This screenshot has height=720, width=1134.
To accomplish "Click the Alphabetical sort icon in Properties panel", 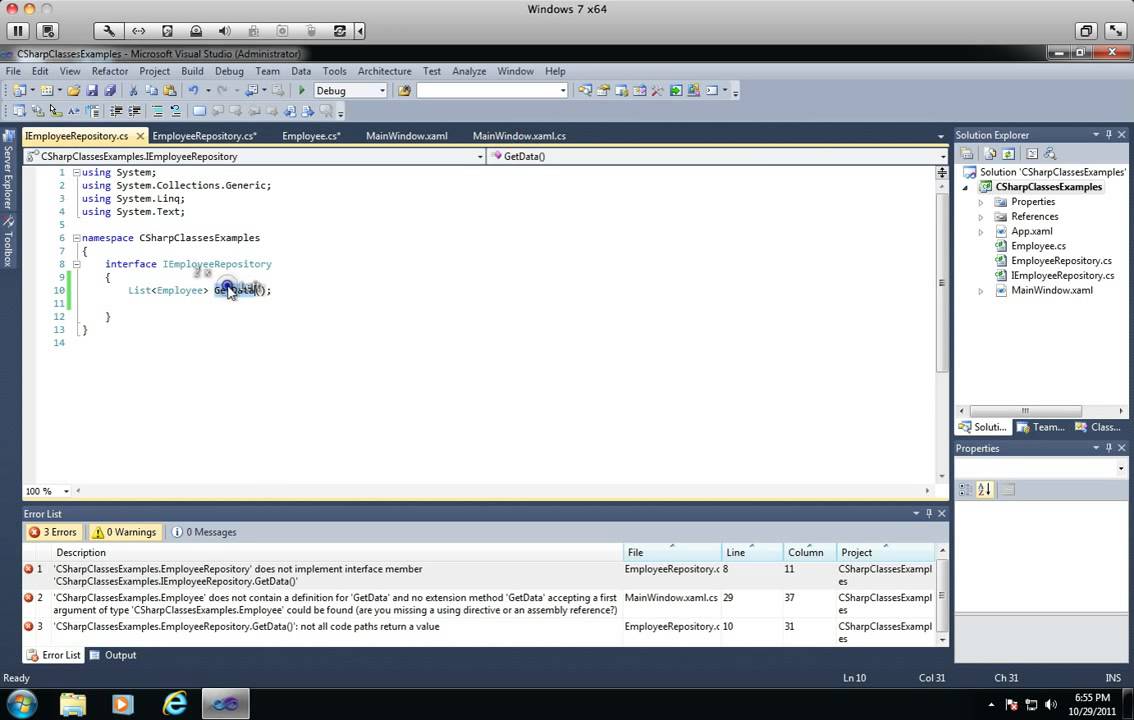I will (984, 489).
